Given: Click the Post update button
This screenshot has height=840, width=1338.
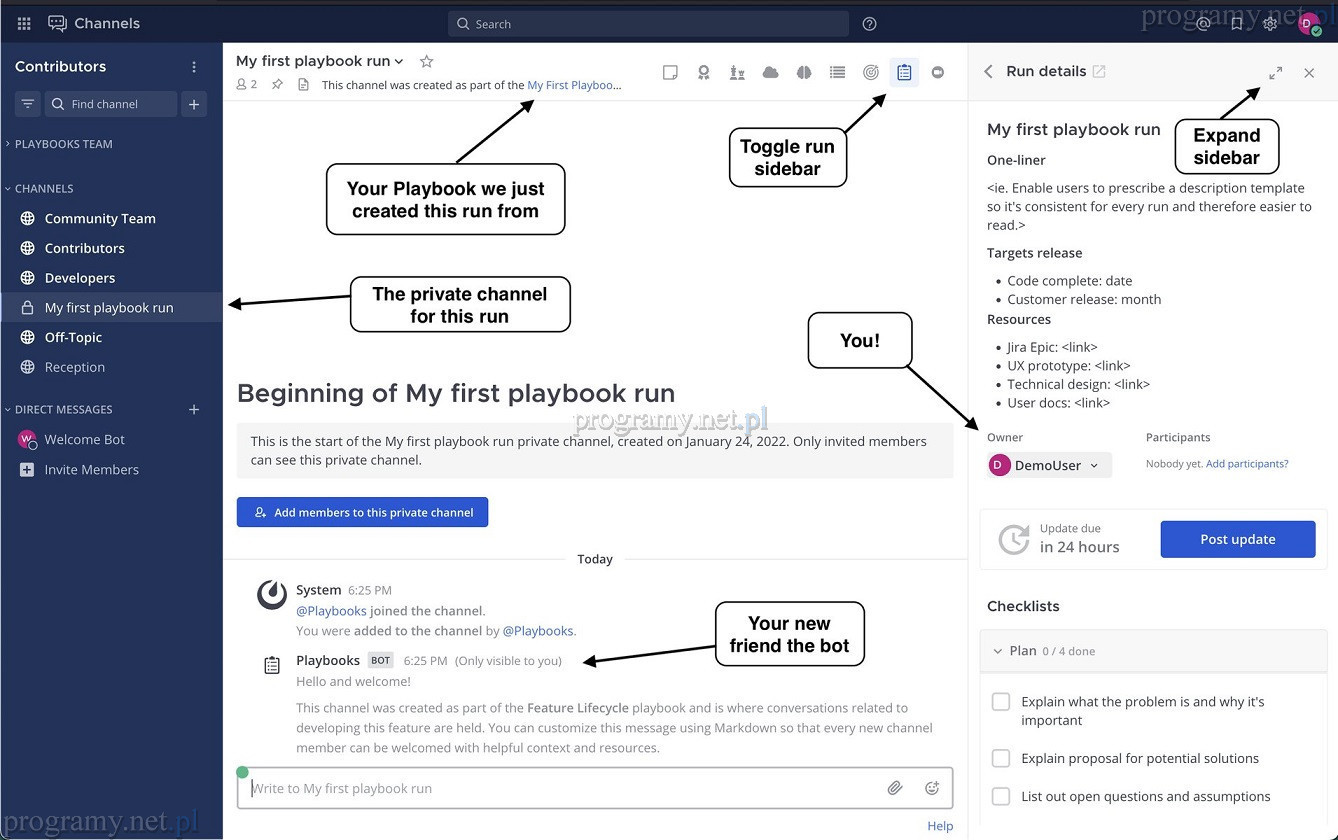Looking at the screenshot, I should [x=1237, y=539].
